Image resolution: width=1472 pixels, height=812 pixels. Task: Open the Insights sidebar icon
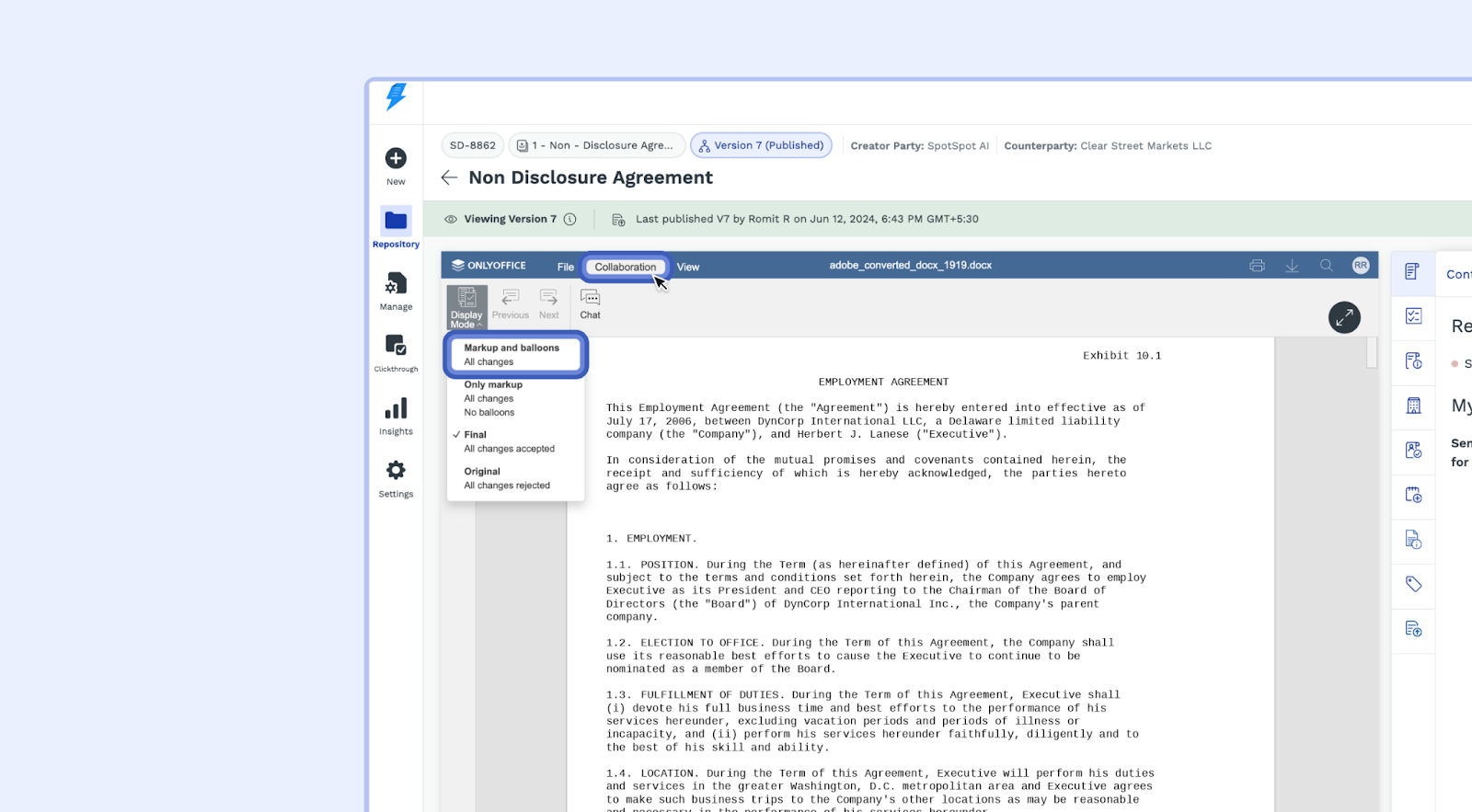[x=396, y=416]
